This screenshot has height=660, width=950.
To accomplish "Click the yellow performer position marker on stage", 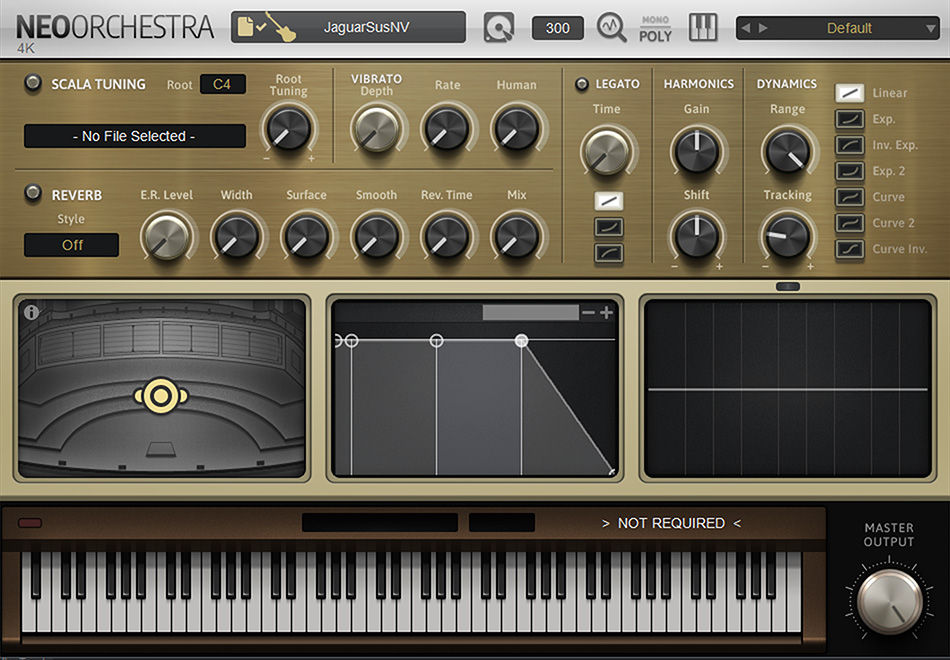I will (x=161, y=396).
